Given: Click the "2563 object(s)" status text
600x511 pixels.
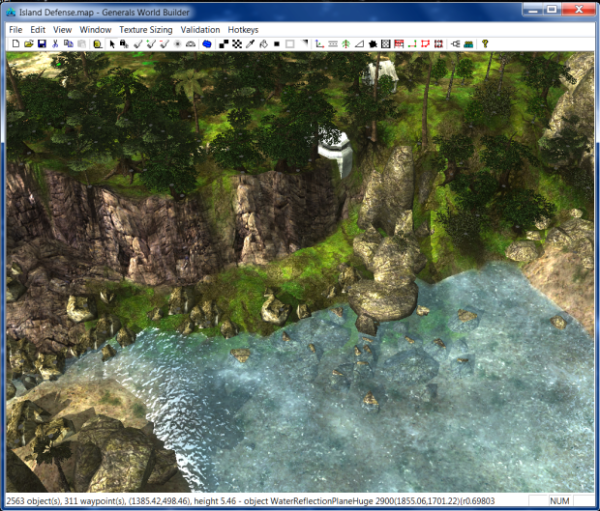Looking at the screenshot, I should click(x=33, y=501).
